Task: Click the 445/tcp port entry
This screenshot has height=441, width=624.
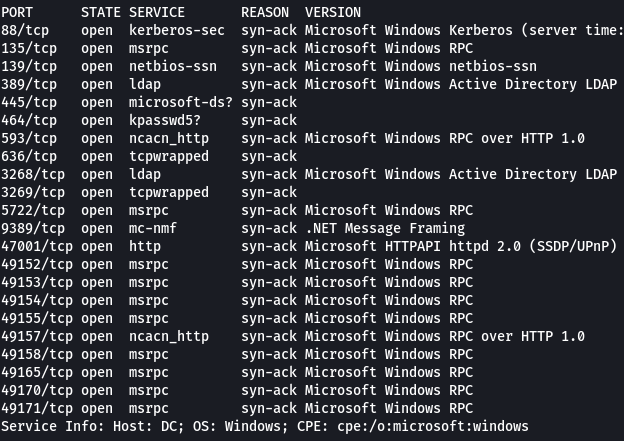Action: [x=29, y=103]
